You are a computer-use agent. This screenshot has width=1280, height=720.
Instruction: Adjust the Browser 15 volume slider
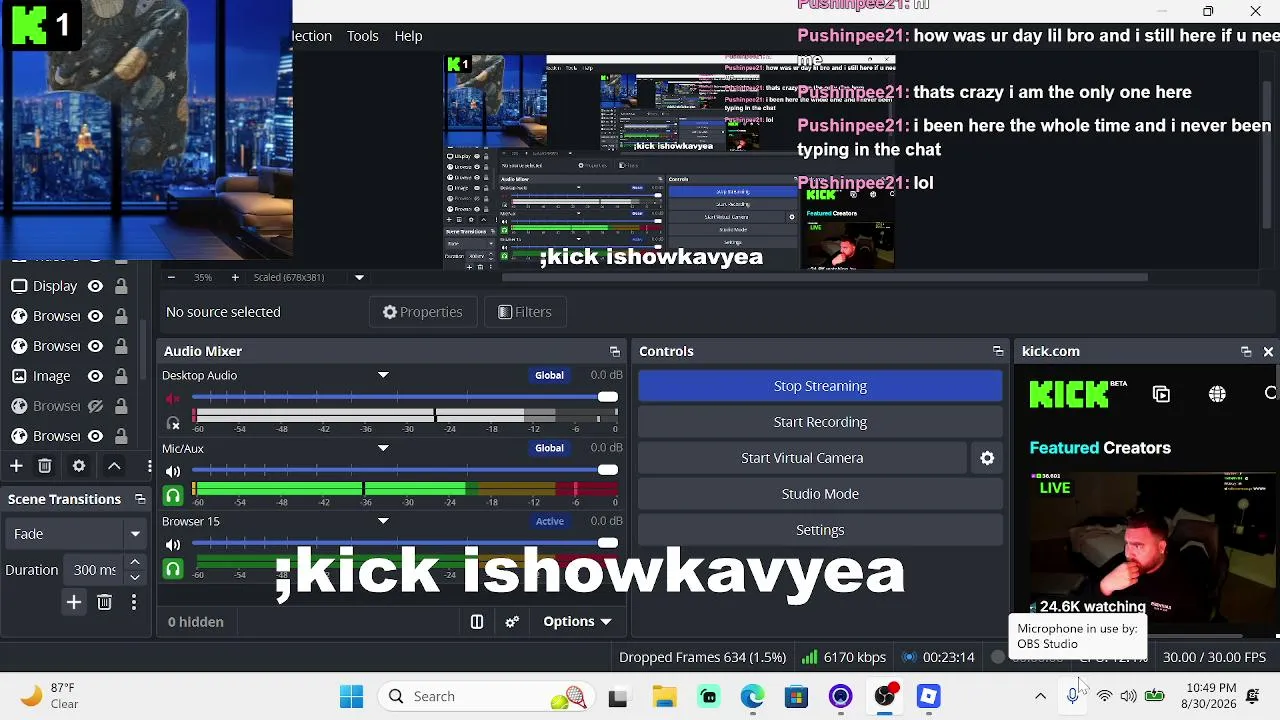[x=405, y=543]
